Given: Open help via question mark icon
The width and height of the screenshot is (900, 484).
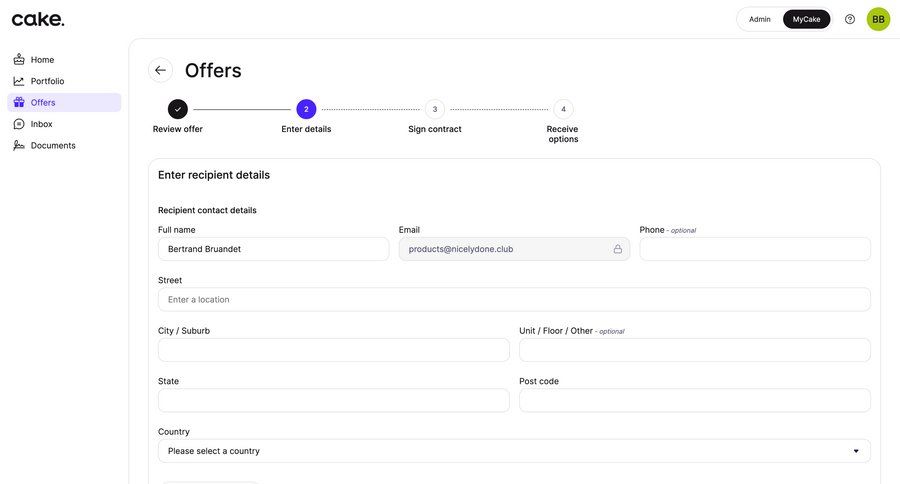Looking at the screenshot, I should point(850,19).
